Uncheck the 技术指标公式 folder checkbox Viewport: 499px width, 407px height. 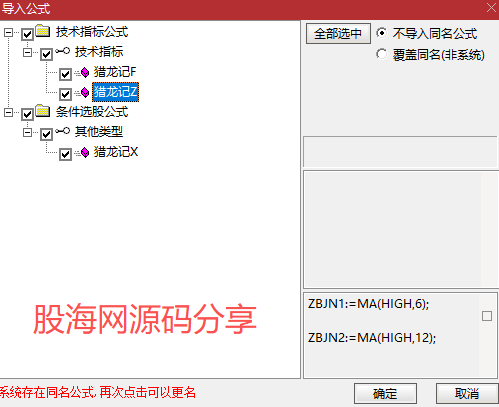(x=27, y=34)
